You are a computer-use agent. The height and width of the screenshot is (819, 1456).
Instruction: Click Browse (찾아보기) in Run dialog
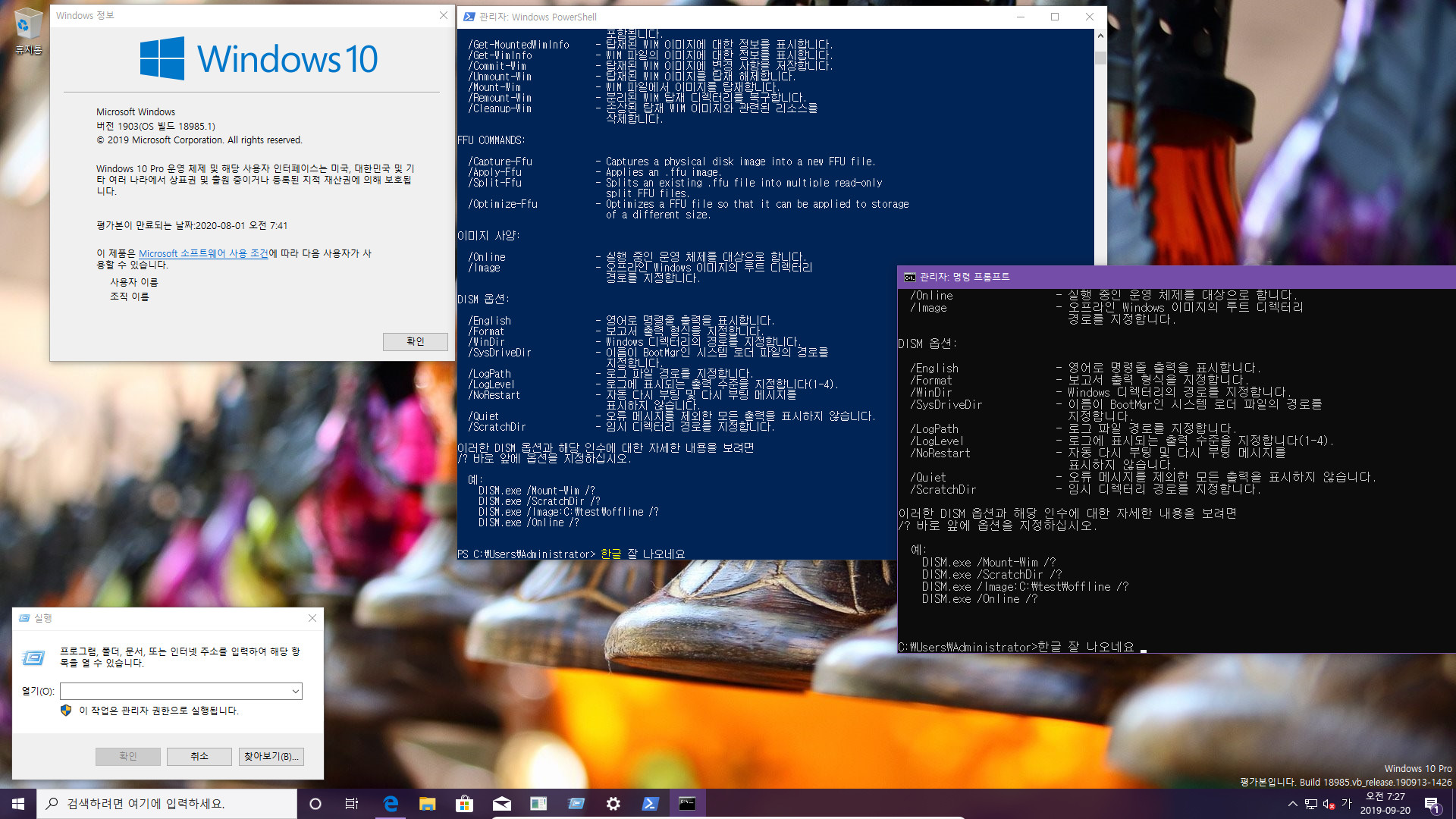point(271,757)
